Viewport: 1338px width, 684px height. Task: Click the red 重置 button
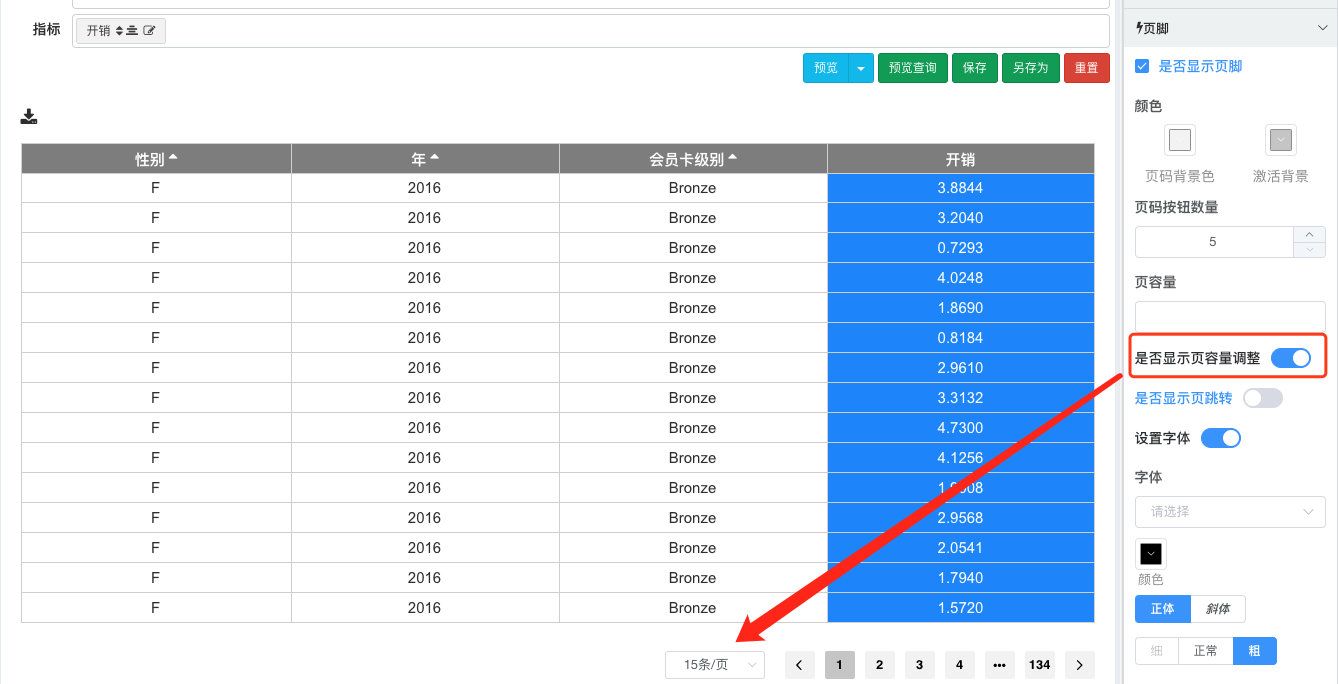pos(1086,68)
